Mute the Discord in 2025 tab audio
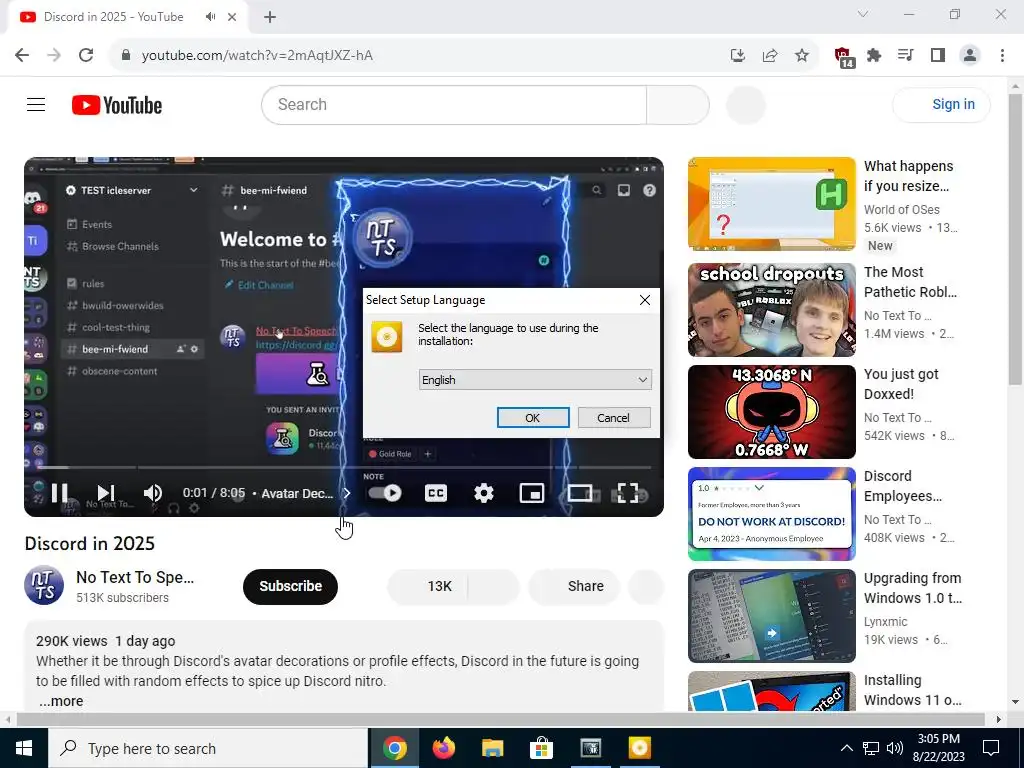 click(x=210, y=17)
